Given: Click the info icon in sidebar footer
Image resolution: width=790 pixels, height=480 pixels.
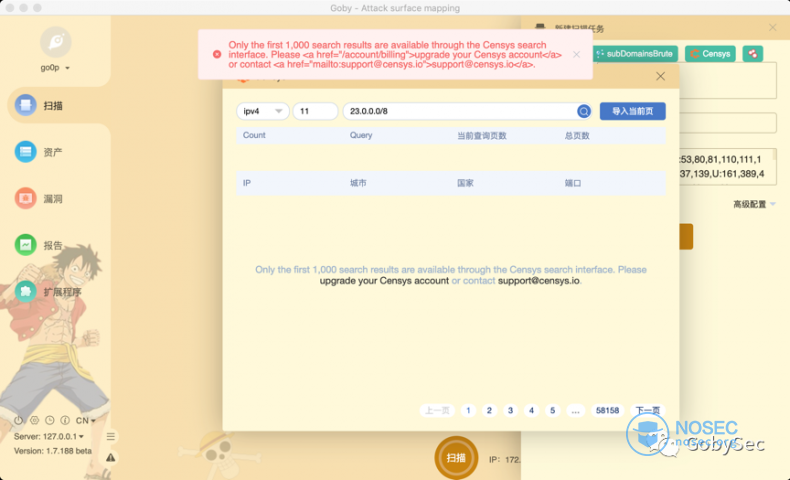Looking at the screenshot, I should [65, 420].
